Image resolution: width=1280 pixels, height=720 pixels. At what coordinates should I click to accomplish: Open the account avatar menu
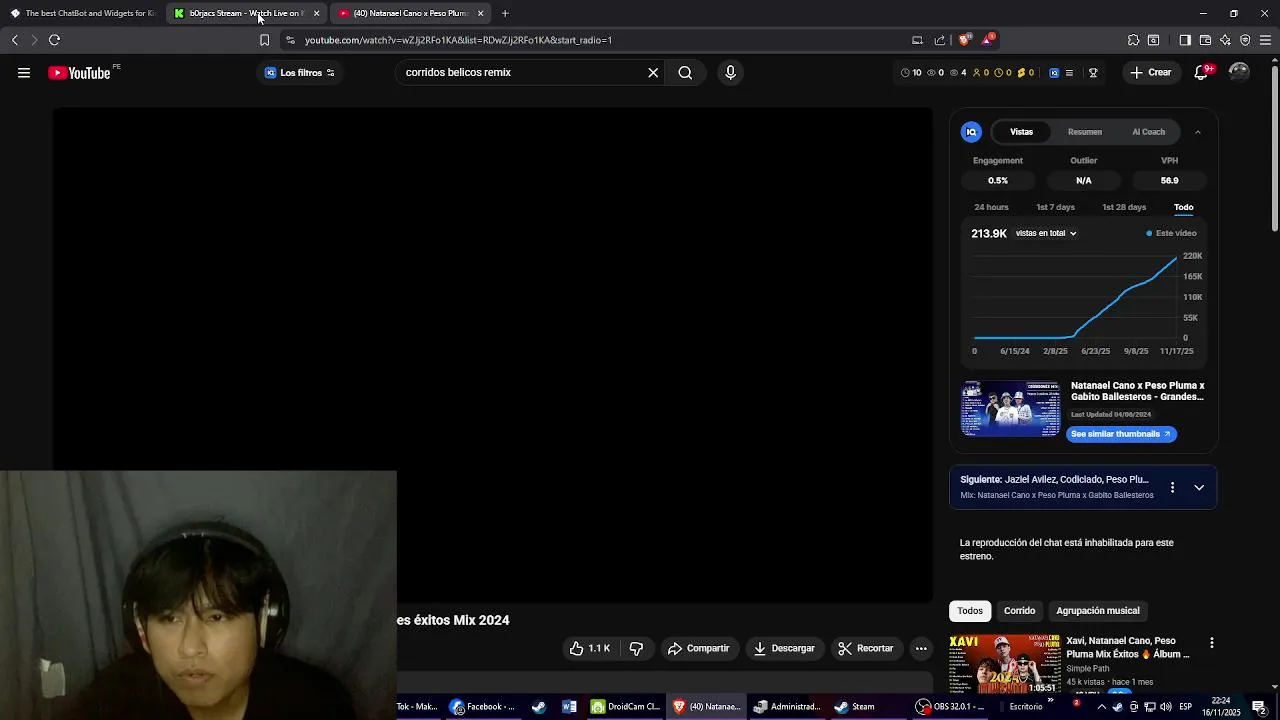[1239, 73]
